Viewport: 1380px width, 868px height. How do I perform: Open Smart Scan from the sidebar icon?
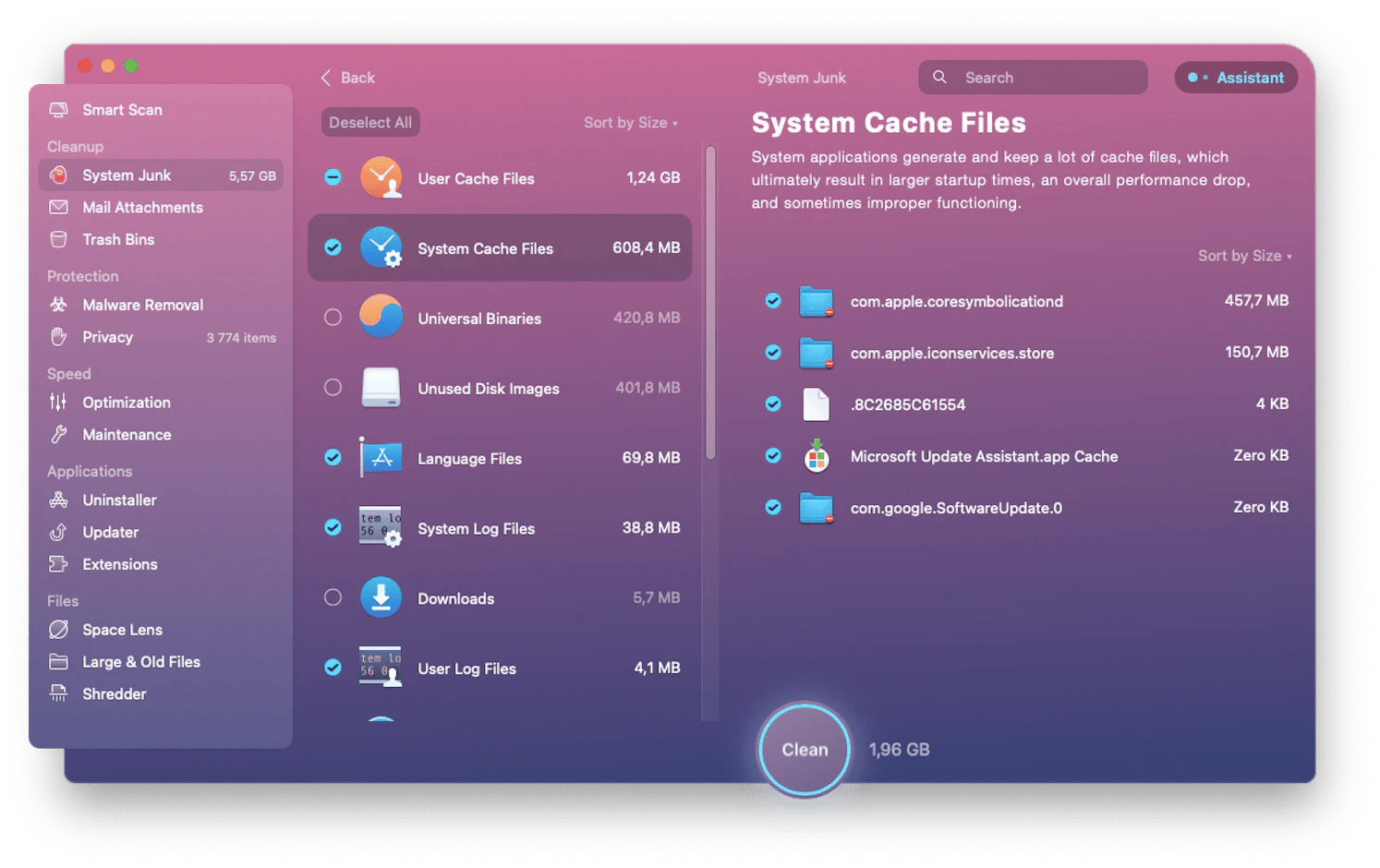click(x=58, y=110)
